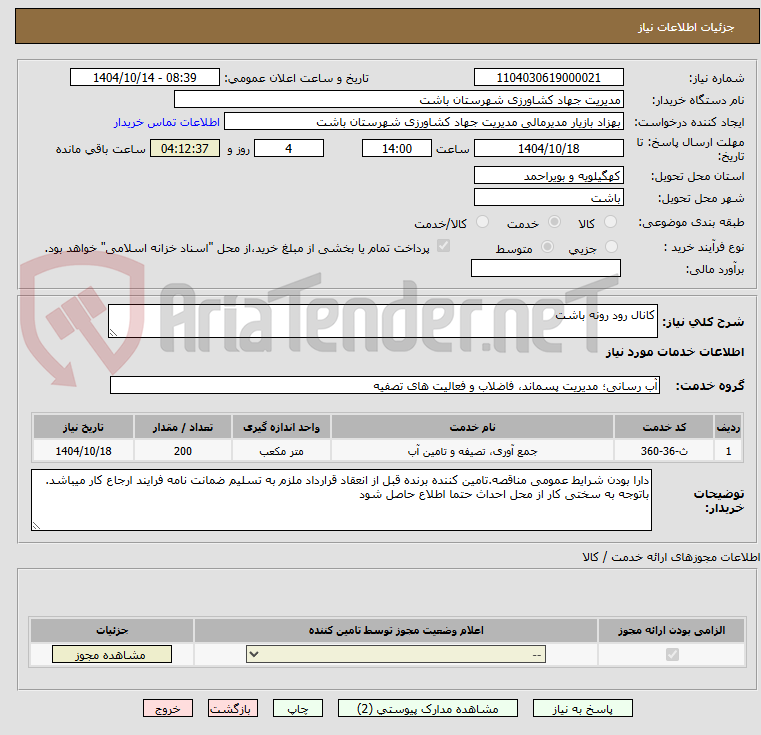The width and height of the screenshot is (761, 735).
Task: Select the جزیی purchase type radio
Action: (x=612, y=247)
